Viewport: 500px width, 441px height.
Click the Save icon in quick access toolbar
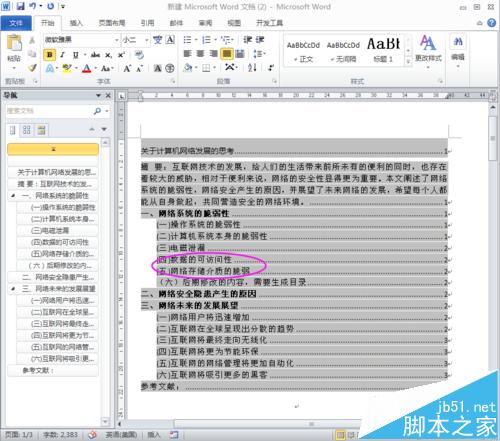point(21,6)
